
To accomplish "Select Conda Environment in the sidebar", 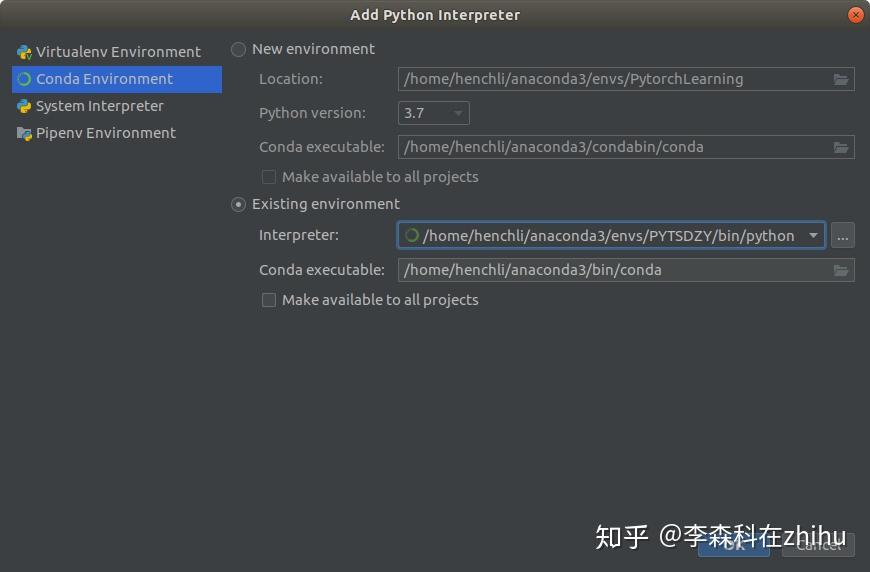I will (117, 79).
